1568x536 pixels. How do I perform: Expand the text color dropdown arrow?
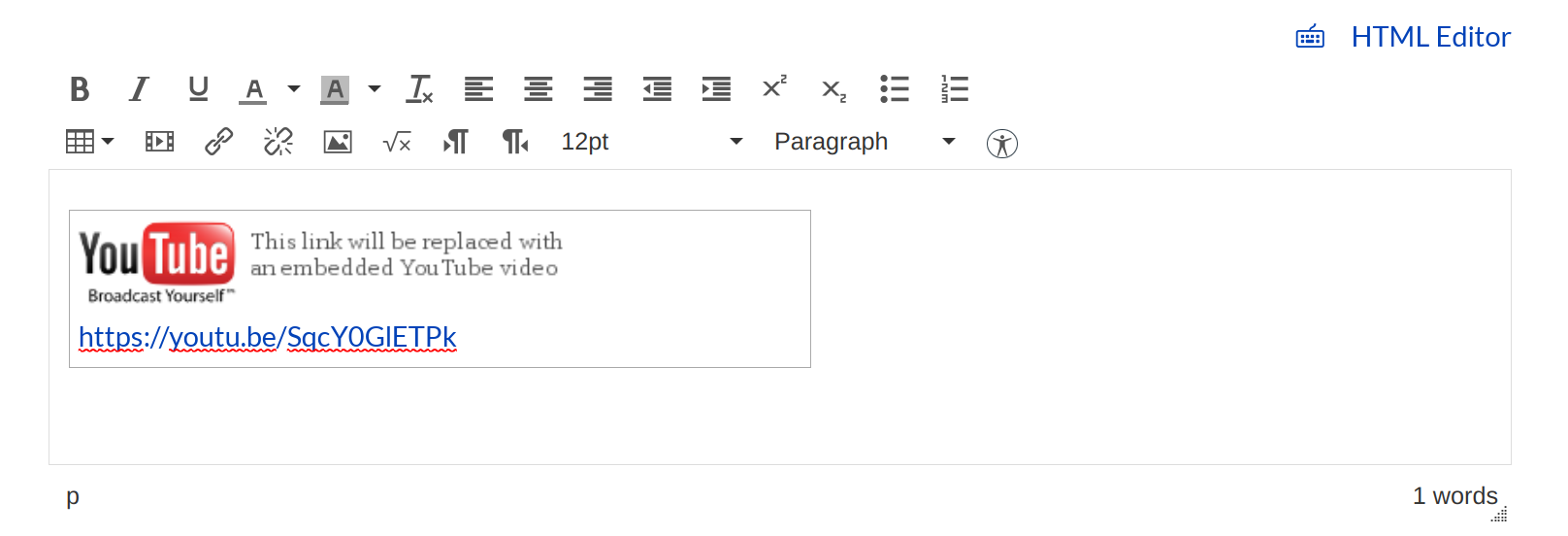coord(293,89)
